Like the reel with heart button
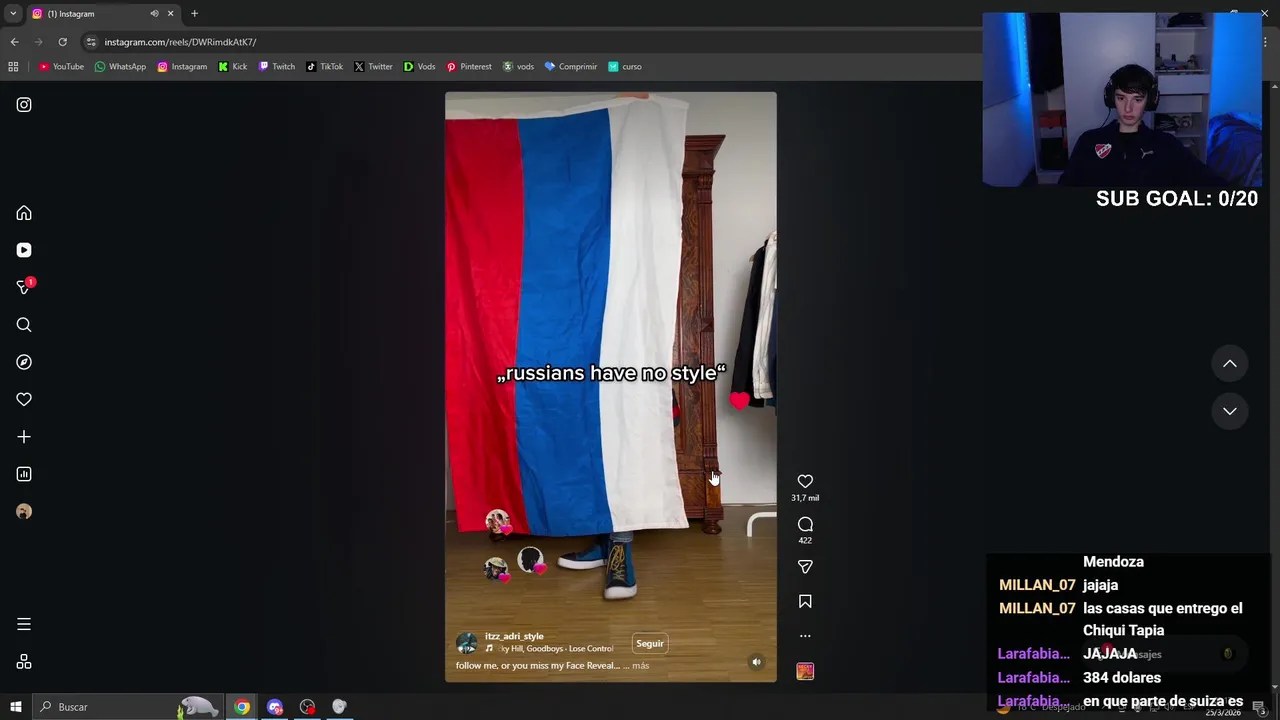The width and height of the screenshot is (1280, 720). [805, 481]
